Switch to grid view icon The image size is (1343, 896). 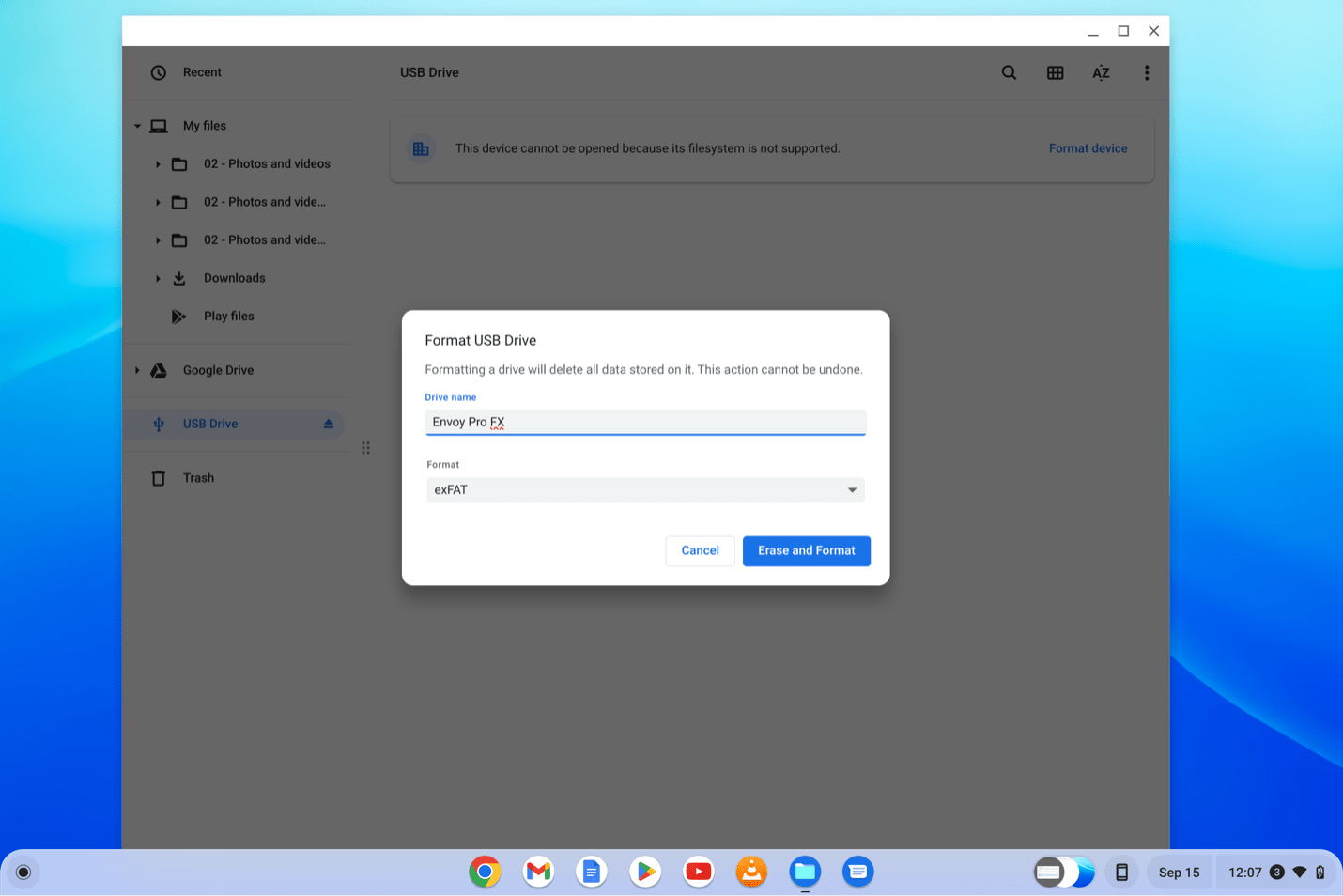1055,72
